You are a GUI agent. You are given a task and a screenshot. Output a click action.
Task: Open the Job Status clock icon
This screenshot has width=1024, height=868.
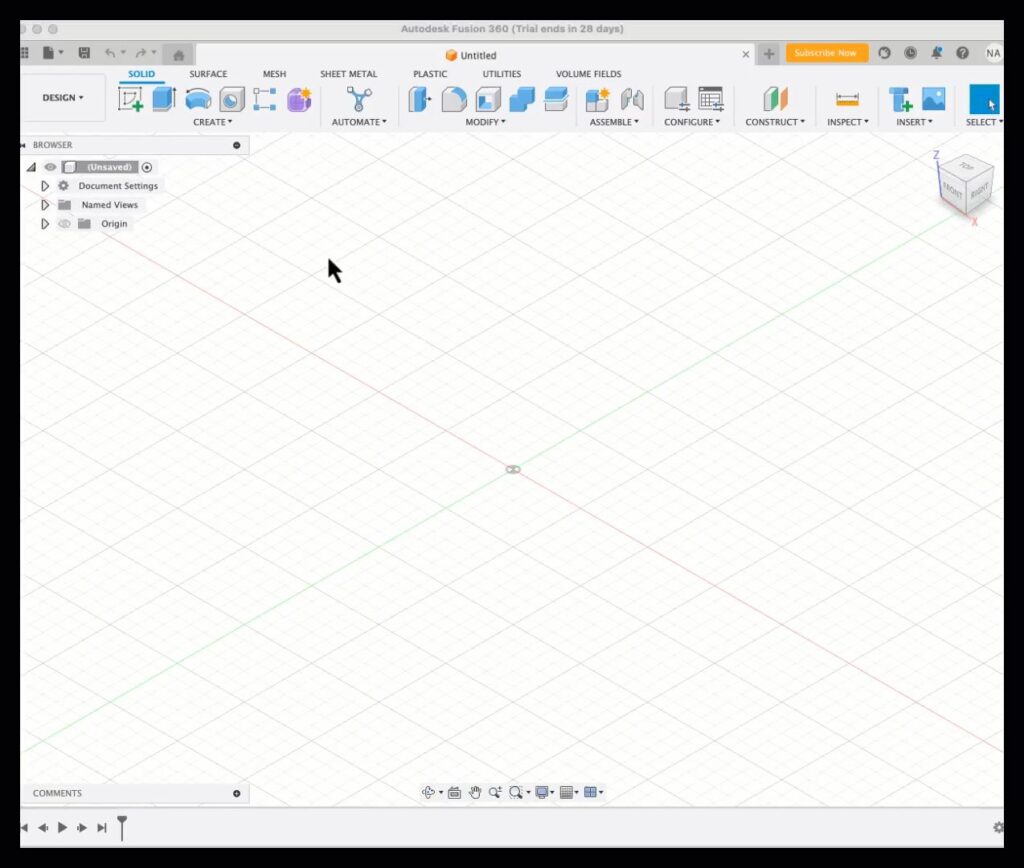pyautogui.click(x=910, y=53)
